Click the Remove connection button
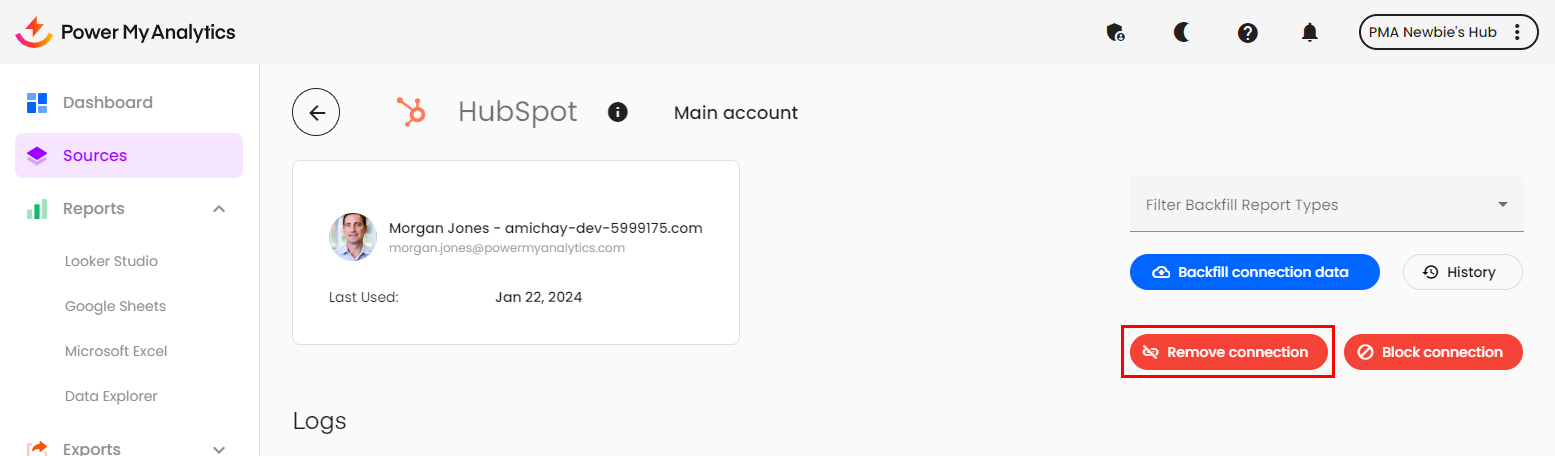 click(x=1228, y=352)
